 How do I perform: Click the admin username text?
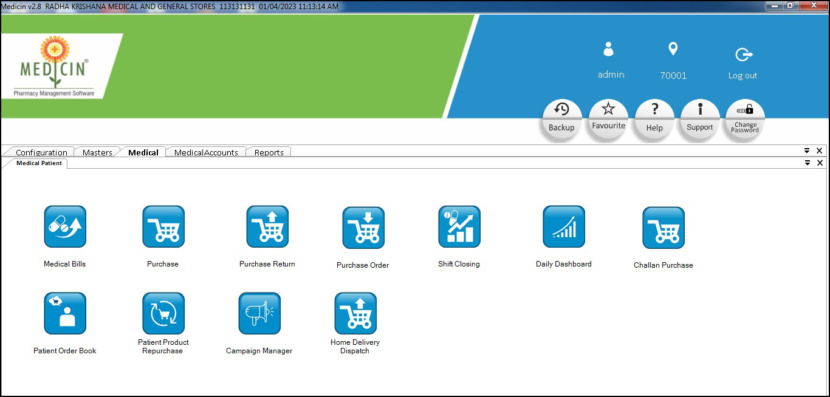(x=611, y=75)
